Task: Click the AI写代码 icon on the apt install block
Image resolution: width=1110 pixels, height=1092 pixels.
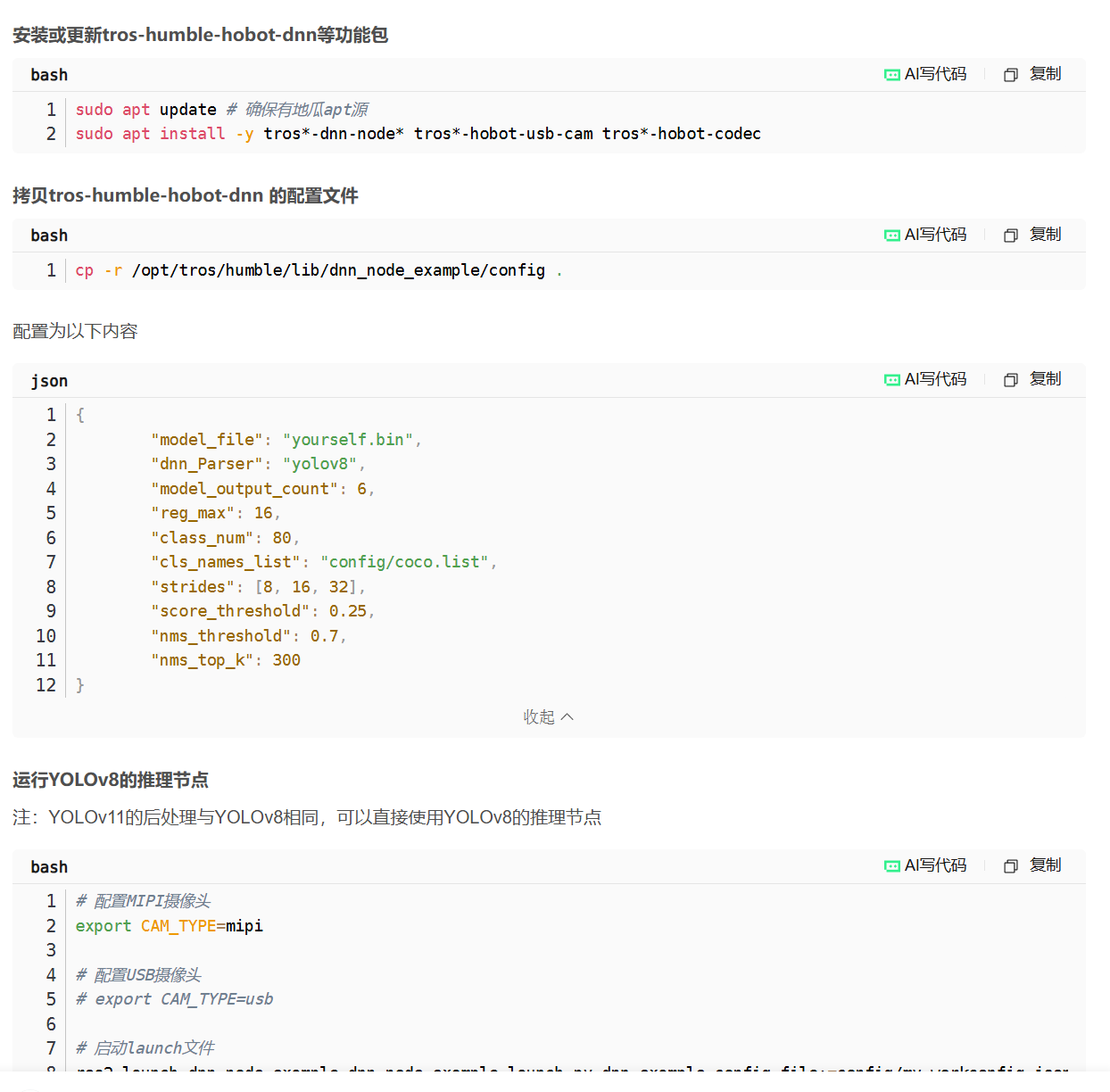Action: (x=925, y=74)
